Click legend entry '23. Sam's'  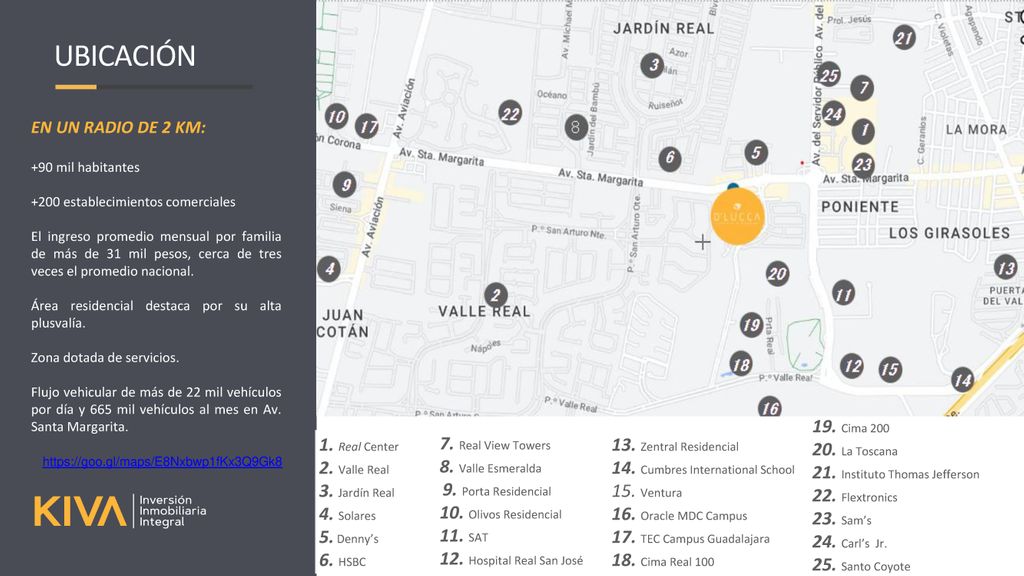point(842,520)
